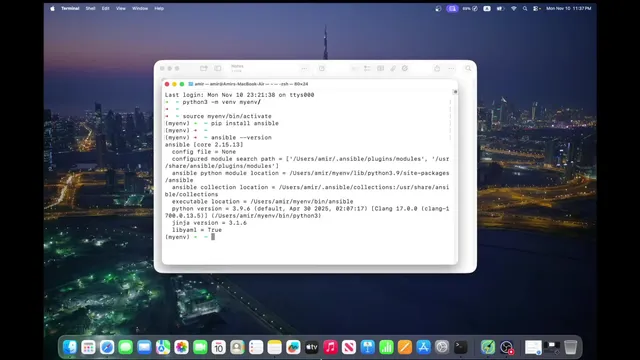Launch FaceTime from the Dock
This screenshot has width=640, height=360.
coord(200,347)
